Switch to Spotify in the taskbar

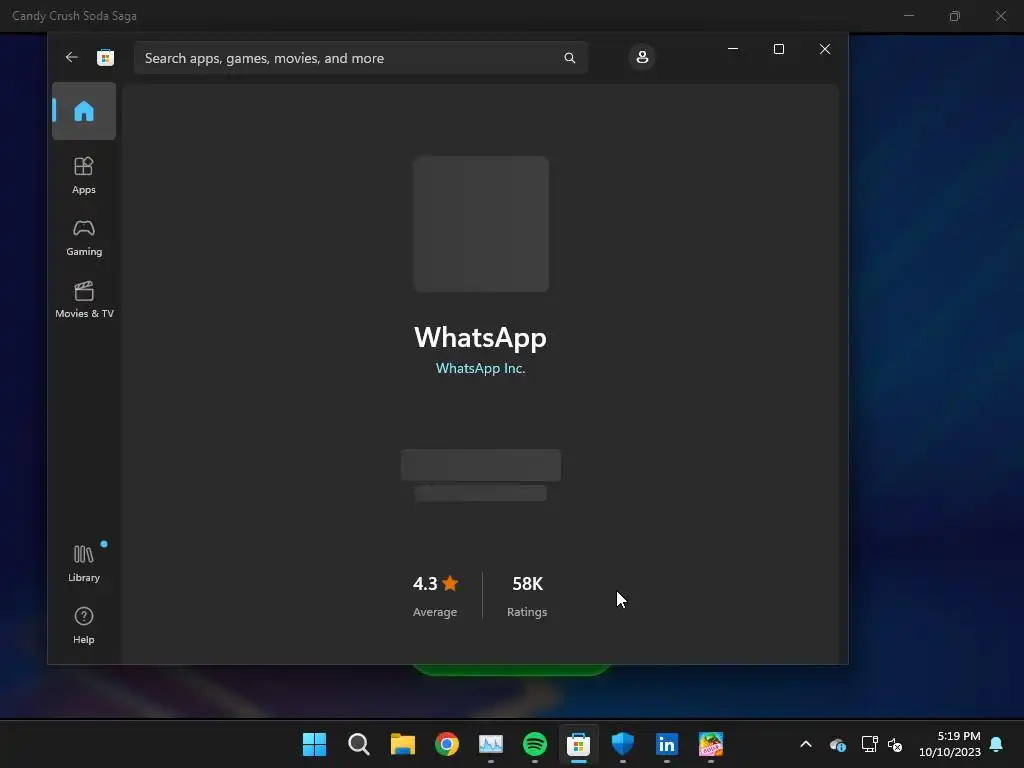point(535,744)
